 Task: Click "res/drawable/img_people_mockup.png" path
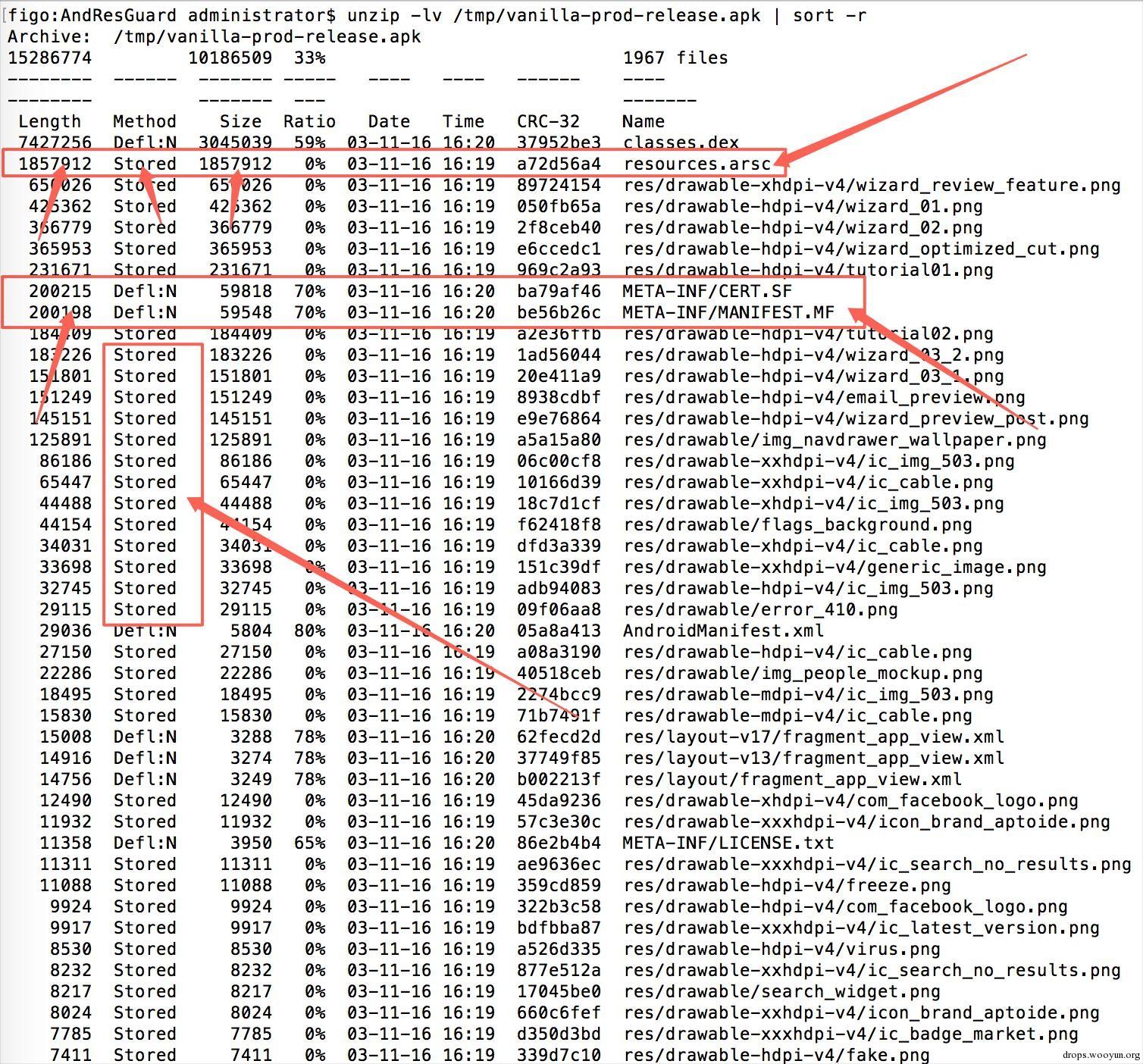[x=803, y=673]
